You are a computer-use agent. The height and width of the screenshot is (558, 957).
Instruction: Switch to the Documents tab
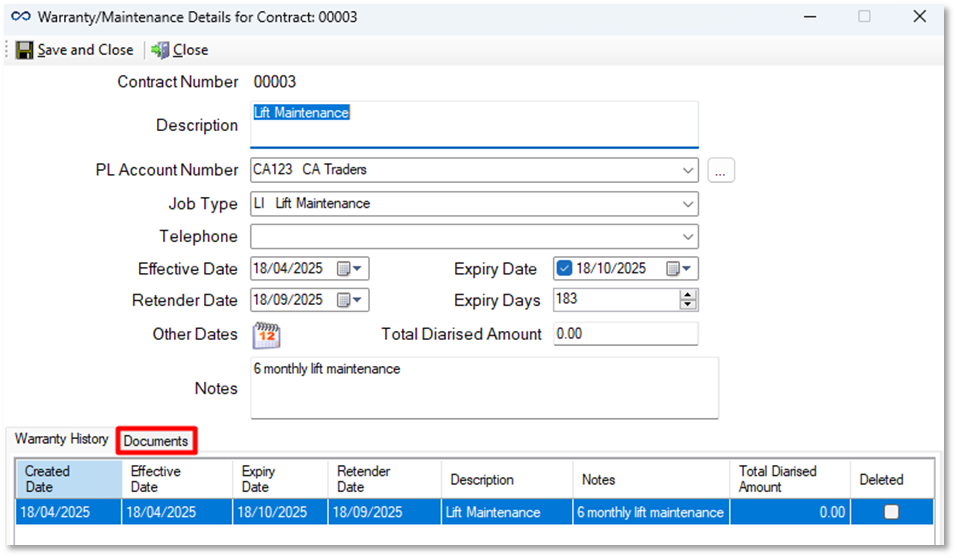click(156, 441)
